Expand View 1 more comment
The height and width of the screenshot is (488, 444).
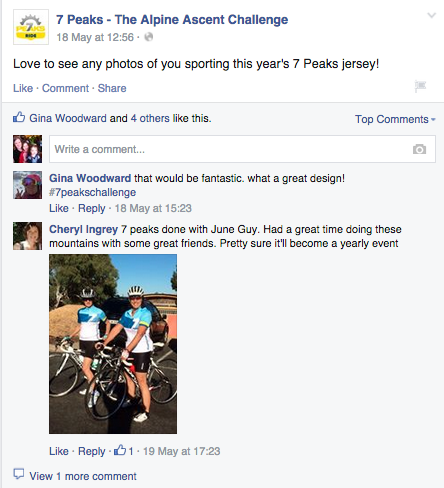83,476
